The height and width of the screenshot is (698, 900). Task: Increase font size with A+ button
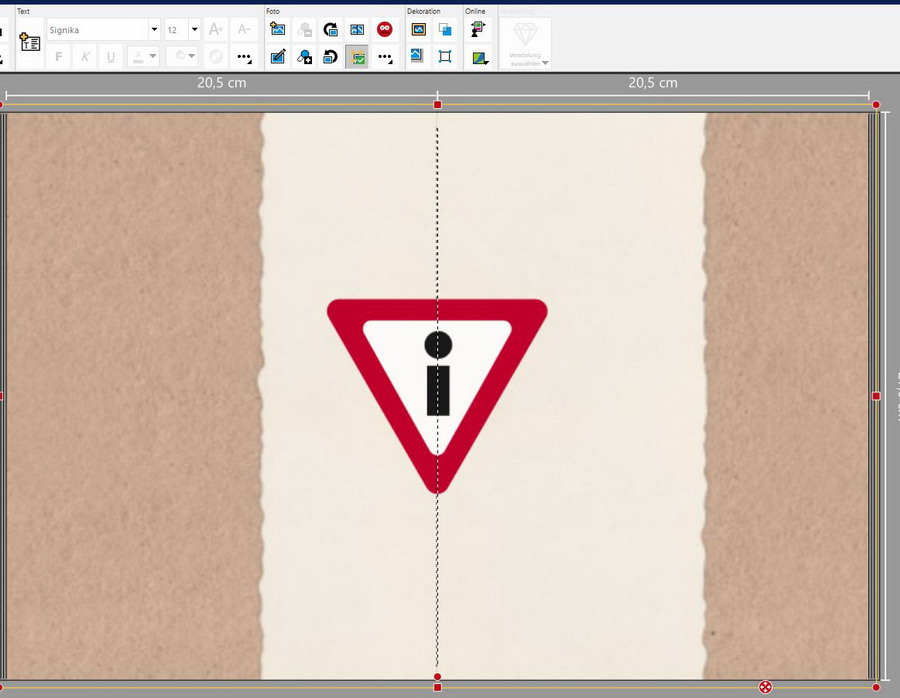[x=216, y=30]
